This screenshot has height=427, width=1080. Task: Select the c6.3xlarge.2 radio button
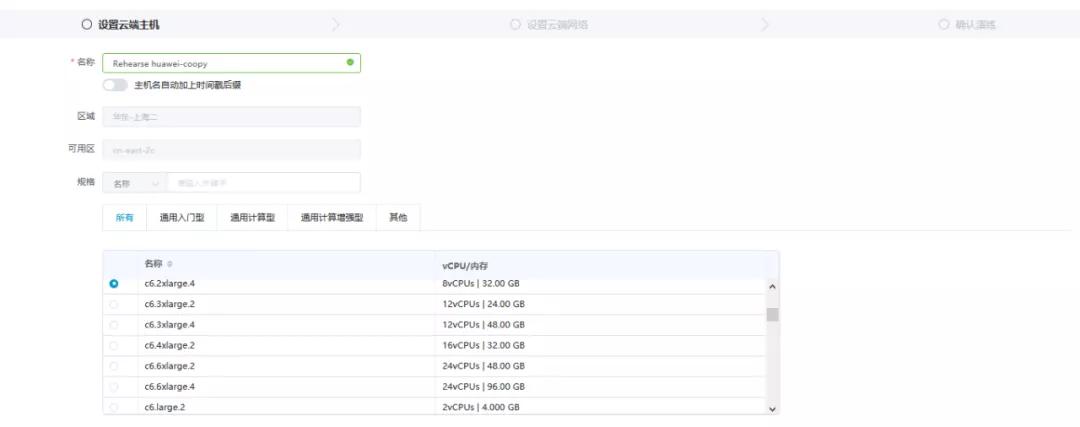point(114,304)
